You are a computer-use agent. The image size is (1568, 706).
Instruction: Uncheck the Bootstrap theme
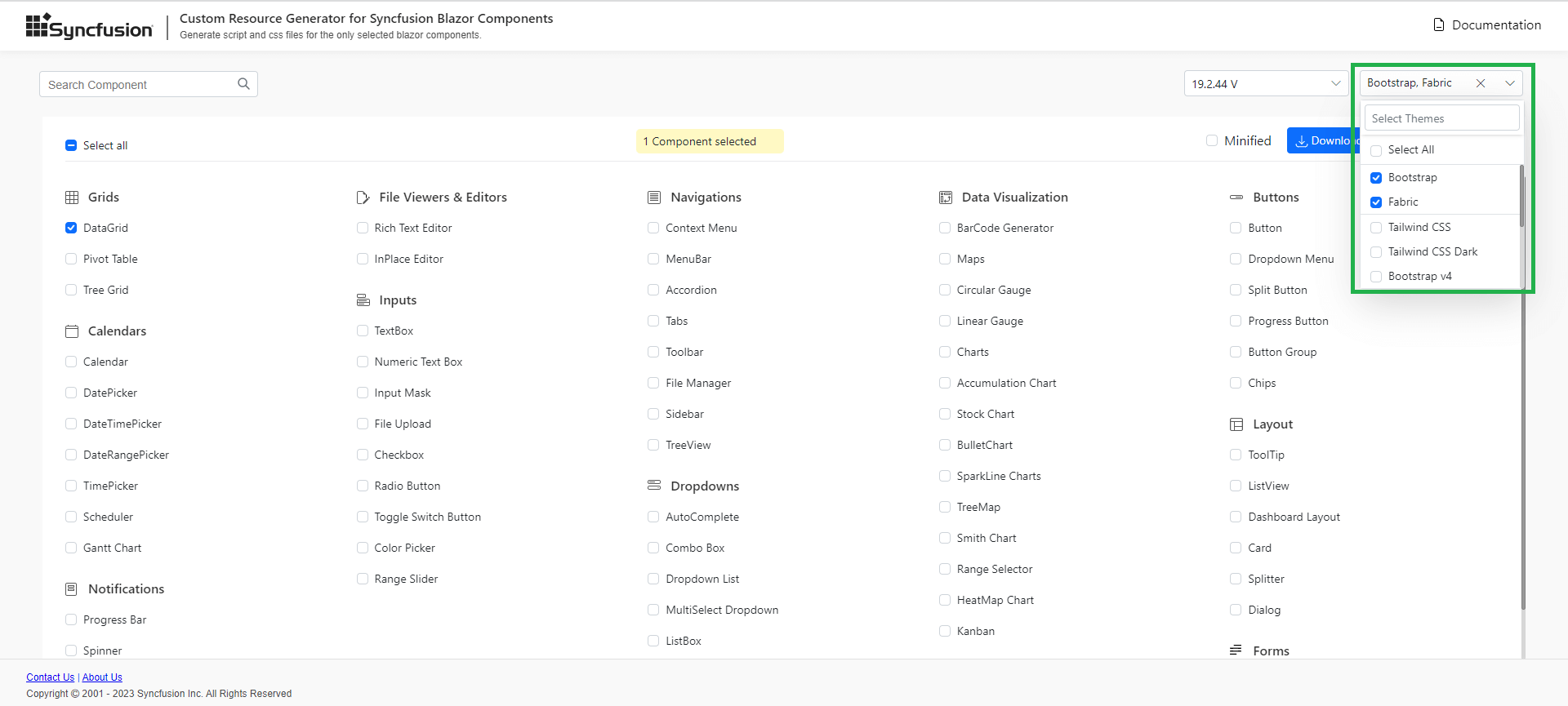coord(1376,178)
